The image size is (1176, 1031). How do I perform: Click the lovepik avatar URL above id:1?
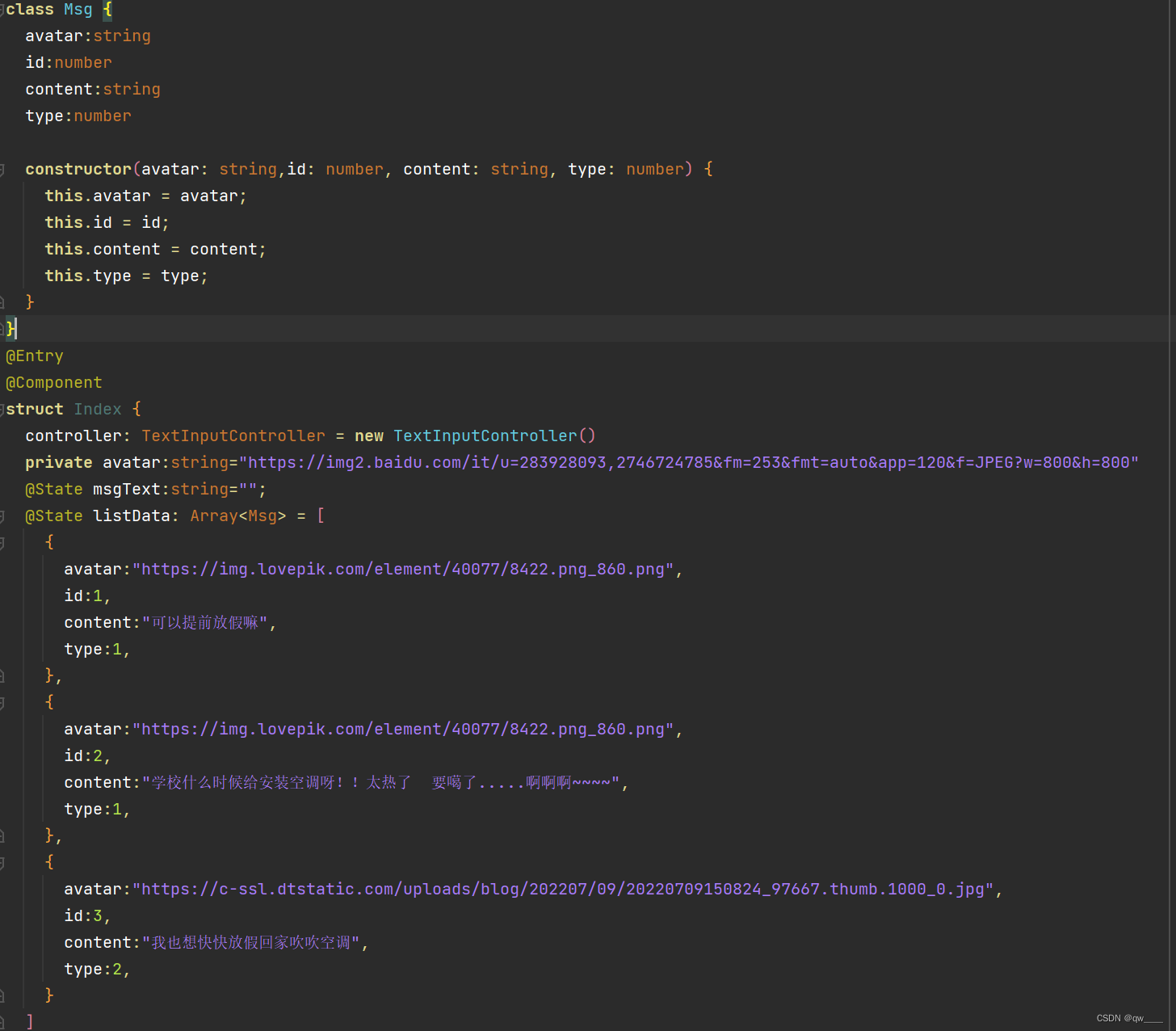coord(403,570)
